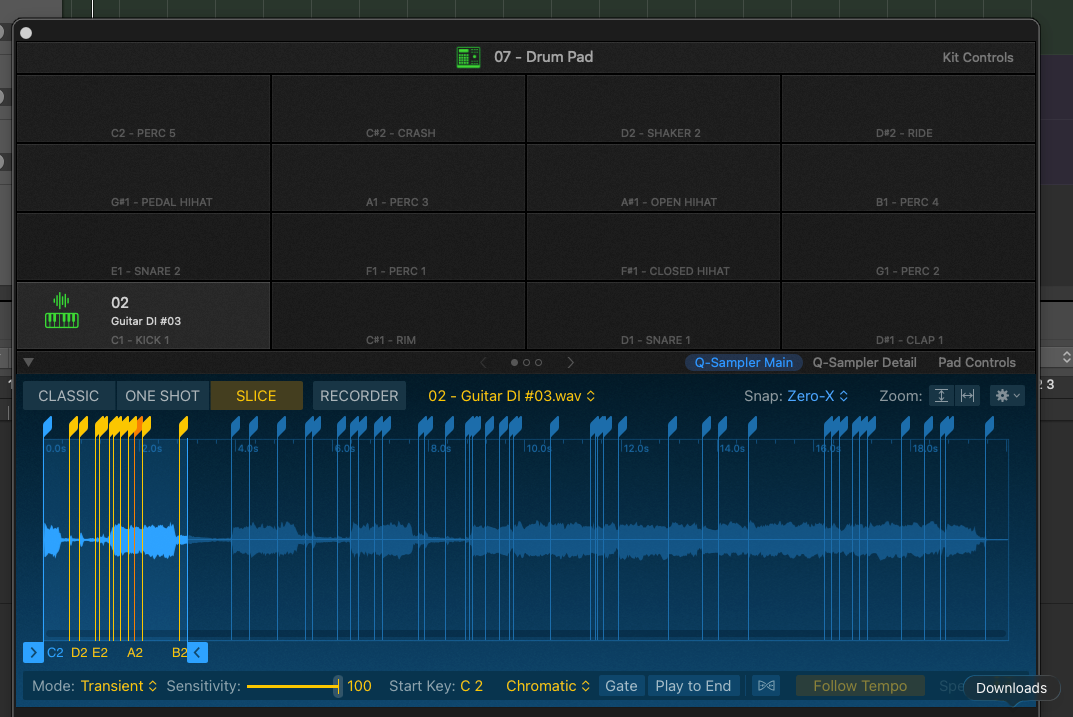Open the Mode Transient dropdown
Image resolution: width=1073 pixels, height=717 pixels.
pyautogui.click(x=118, y=686)
